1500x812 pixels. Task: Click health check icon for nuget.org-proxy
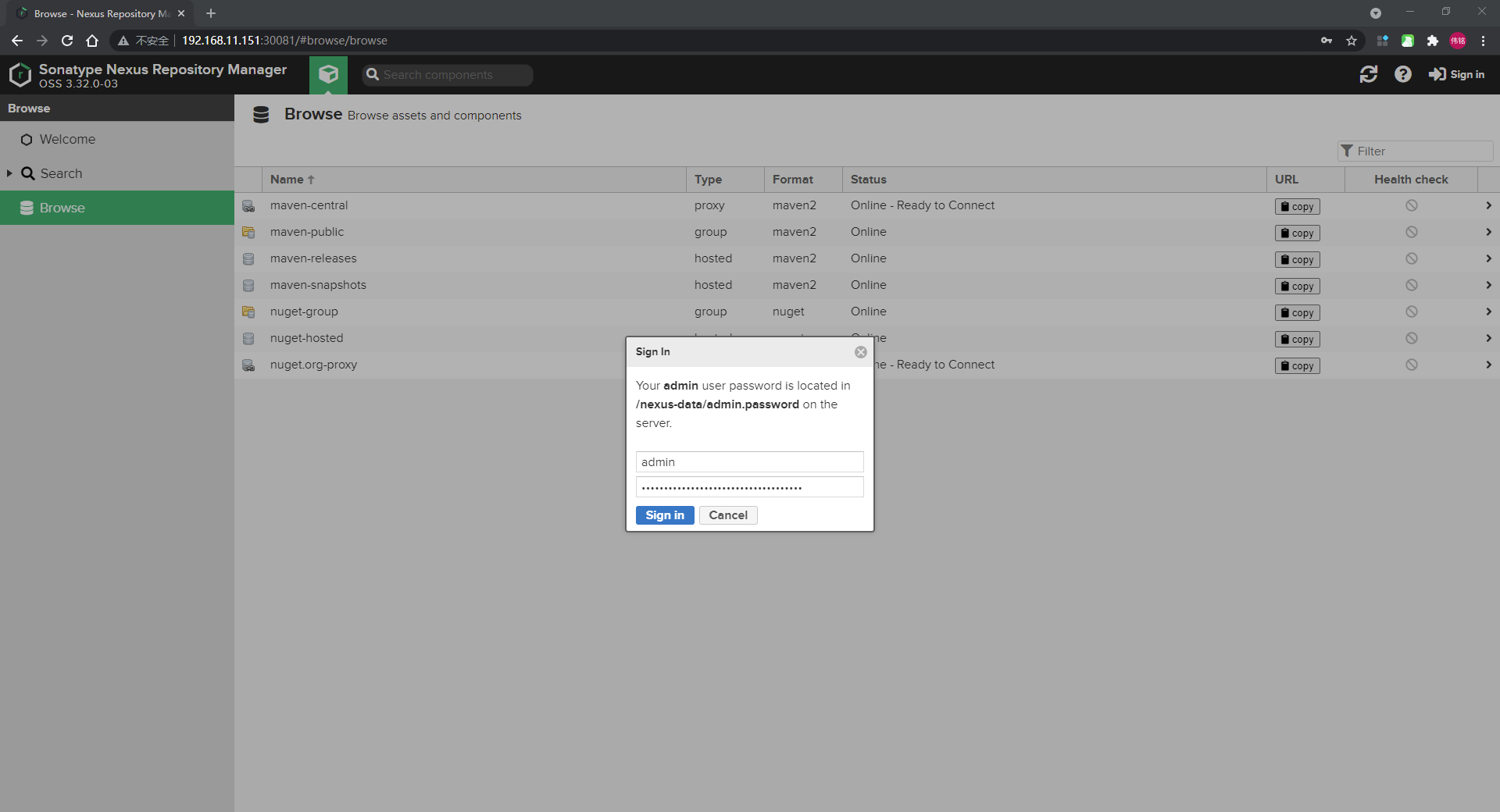click(1411, 365)
